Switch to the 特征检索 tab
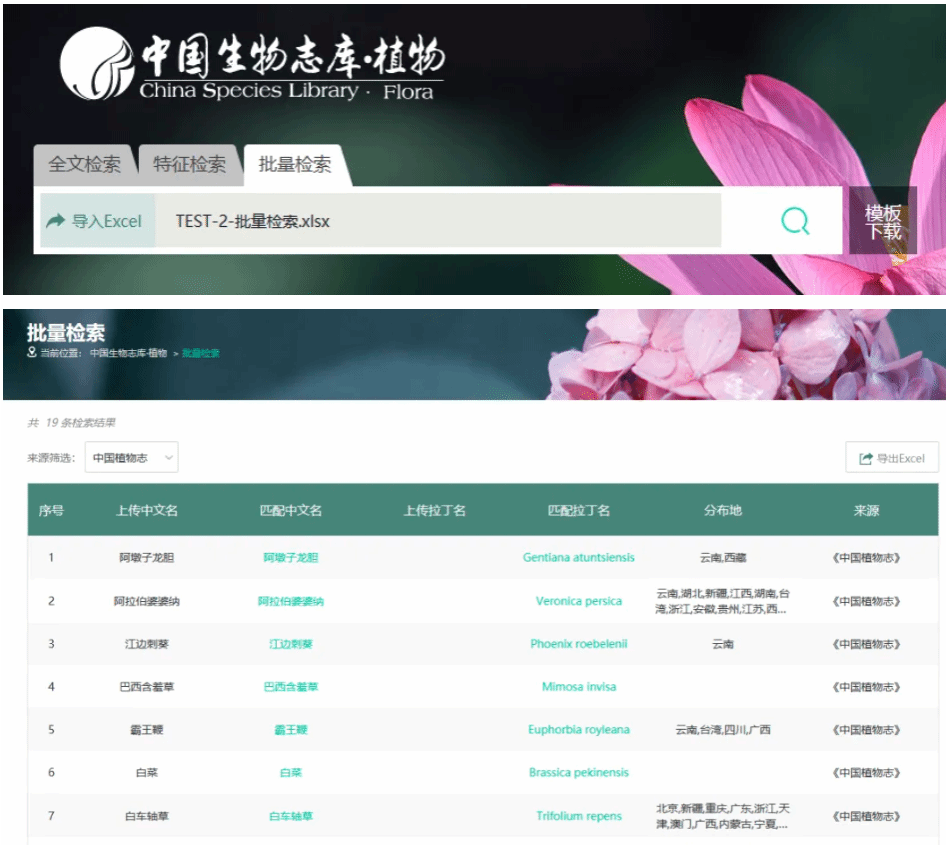Screen dimensions: 946x845 pos(189,165)
